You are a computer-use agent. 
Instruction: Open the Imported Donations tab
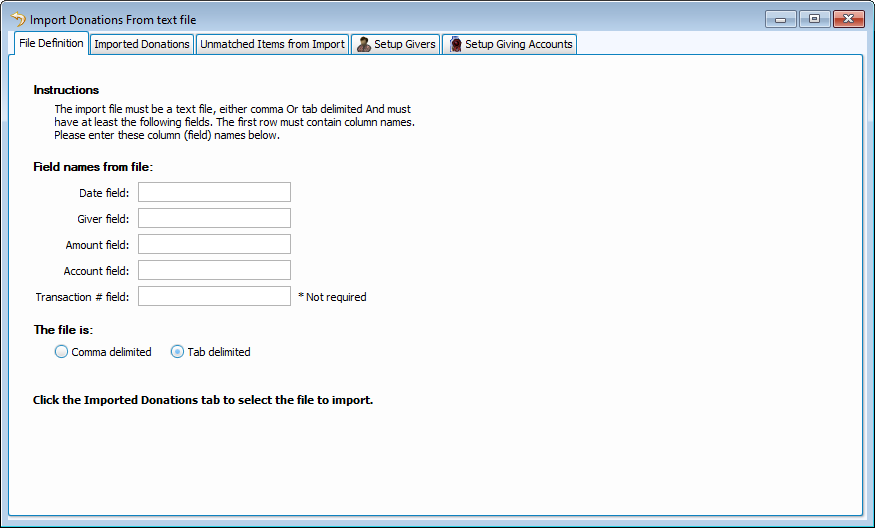(x=142, y=45)
